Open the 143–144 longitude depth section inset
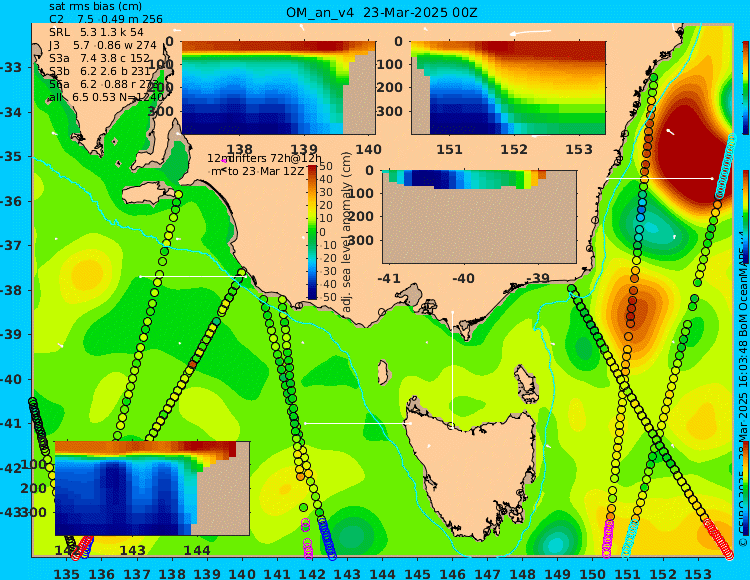The image size is (750, 580). 152,488
